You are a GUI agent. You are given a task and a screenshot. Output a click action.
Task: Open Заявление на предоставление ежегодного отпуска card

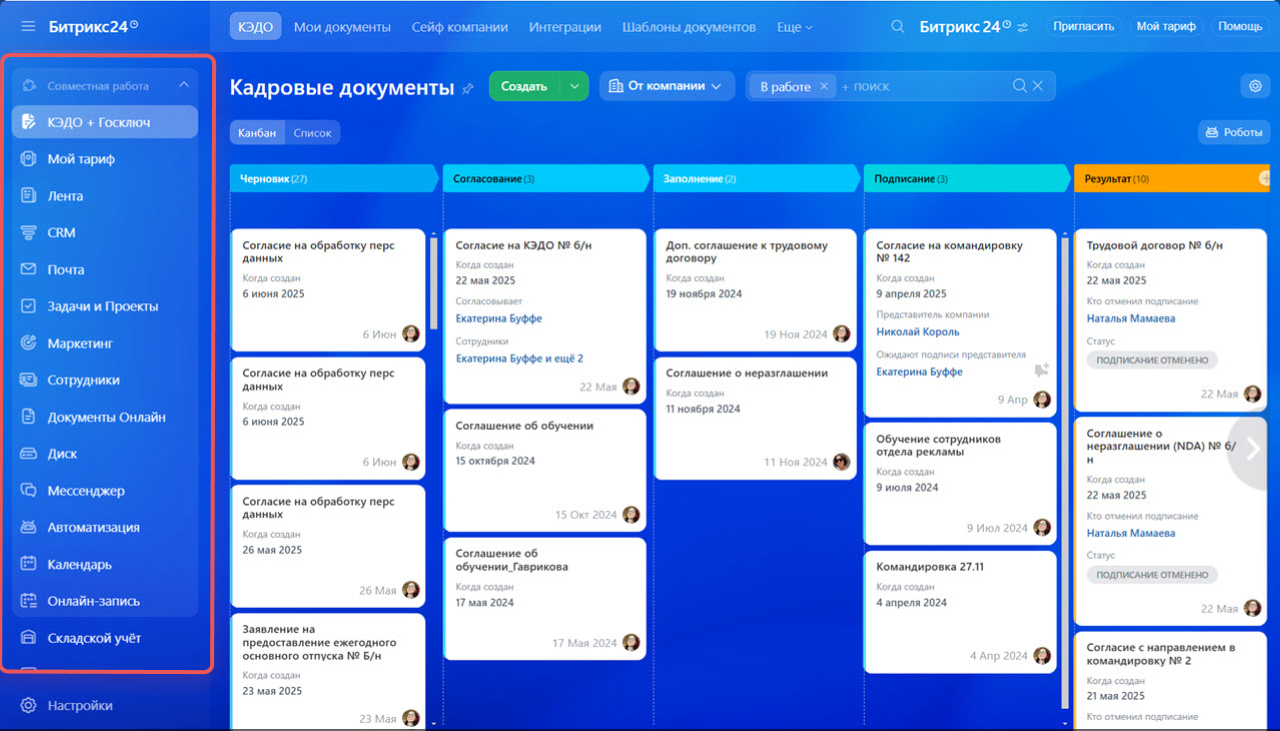[x=328, y=671]
